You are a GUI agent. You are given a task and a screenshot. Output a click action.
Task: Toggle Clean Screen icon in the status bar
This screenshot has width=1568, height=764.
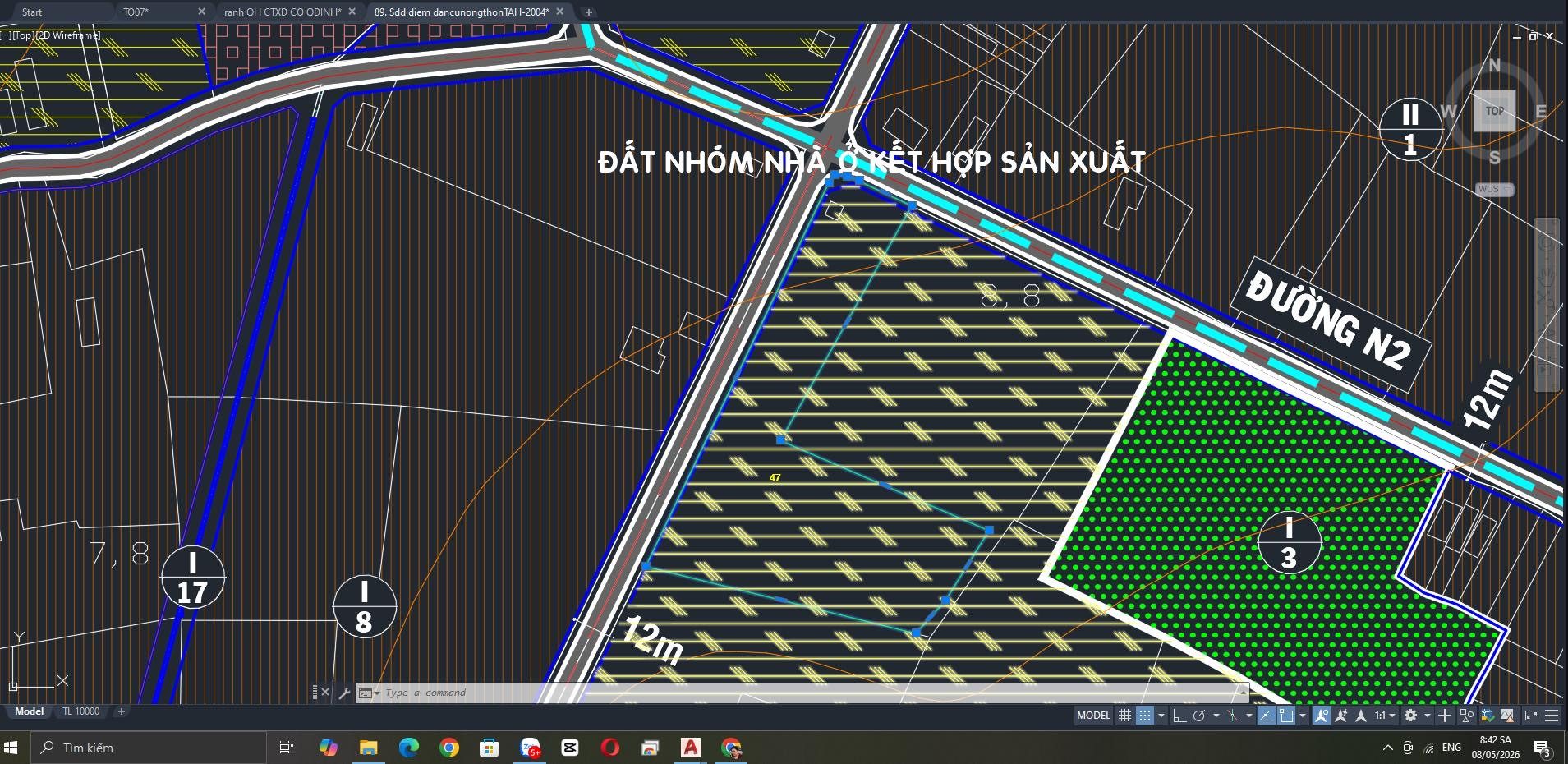[x=1531, y=716]
